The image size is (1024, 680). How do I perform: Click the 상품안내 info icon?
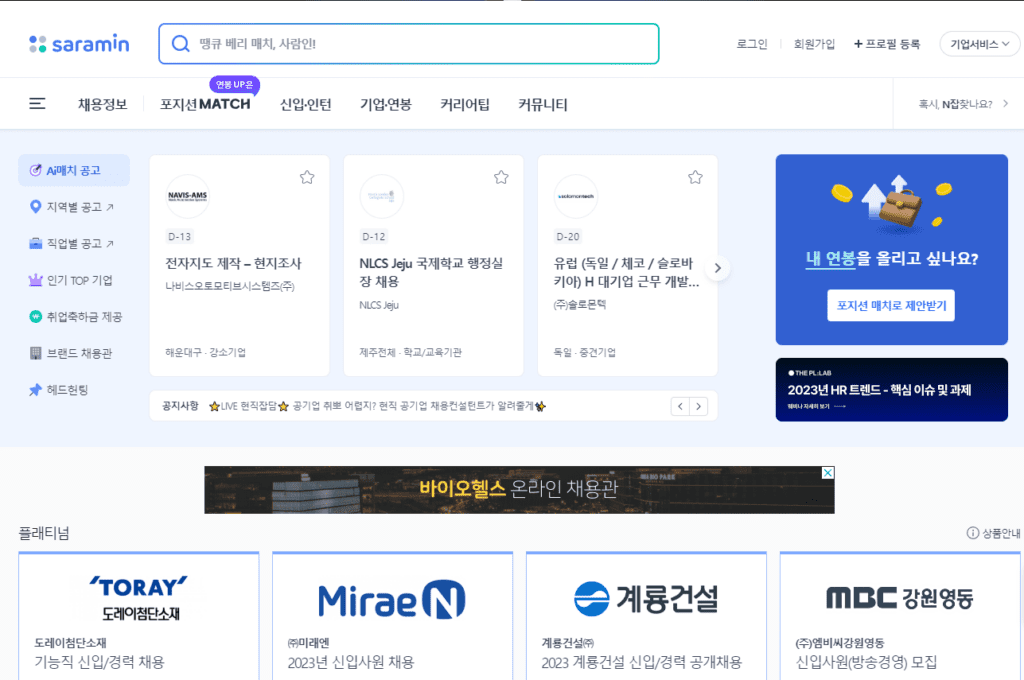972,533
